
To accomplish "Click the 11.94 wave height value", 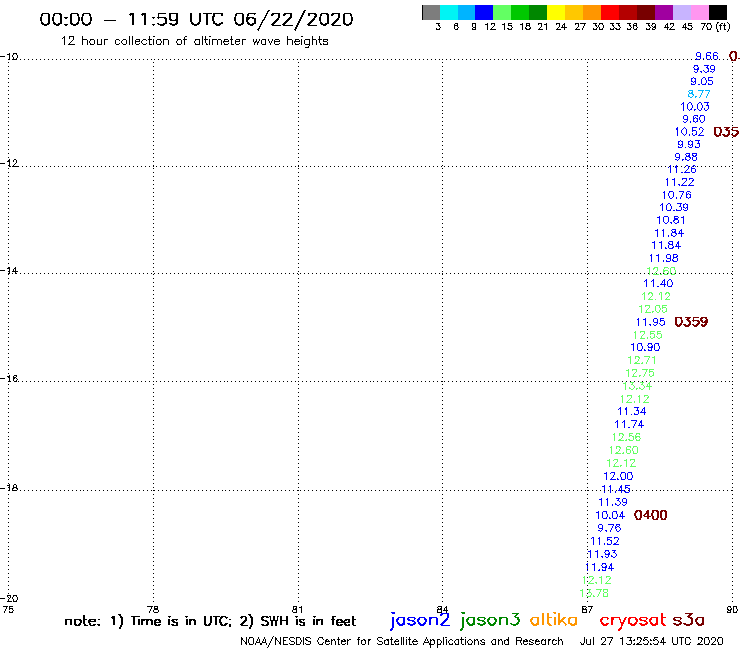I will coord(599,567).
